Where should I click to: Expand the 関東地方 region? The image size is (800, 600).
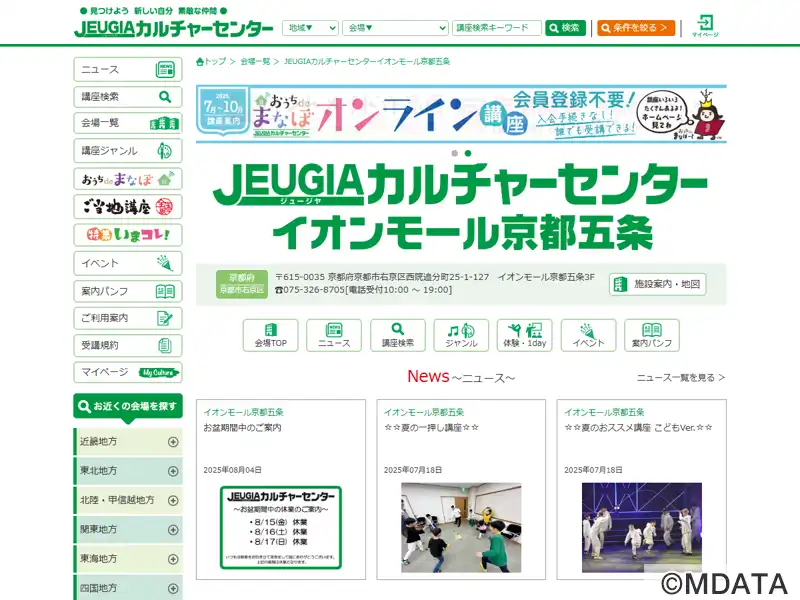pyautogui.click(x=128, y=530)
